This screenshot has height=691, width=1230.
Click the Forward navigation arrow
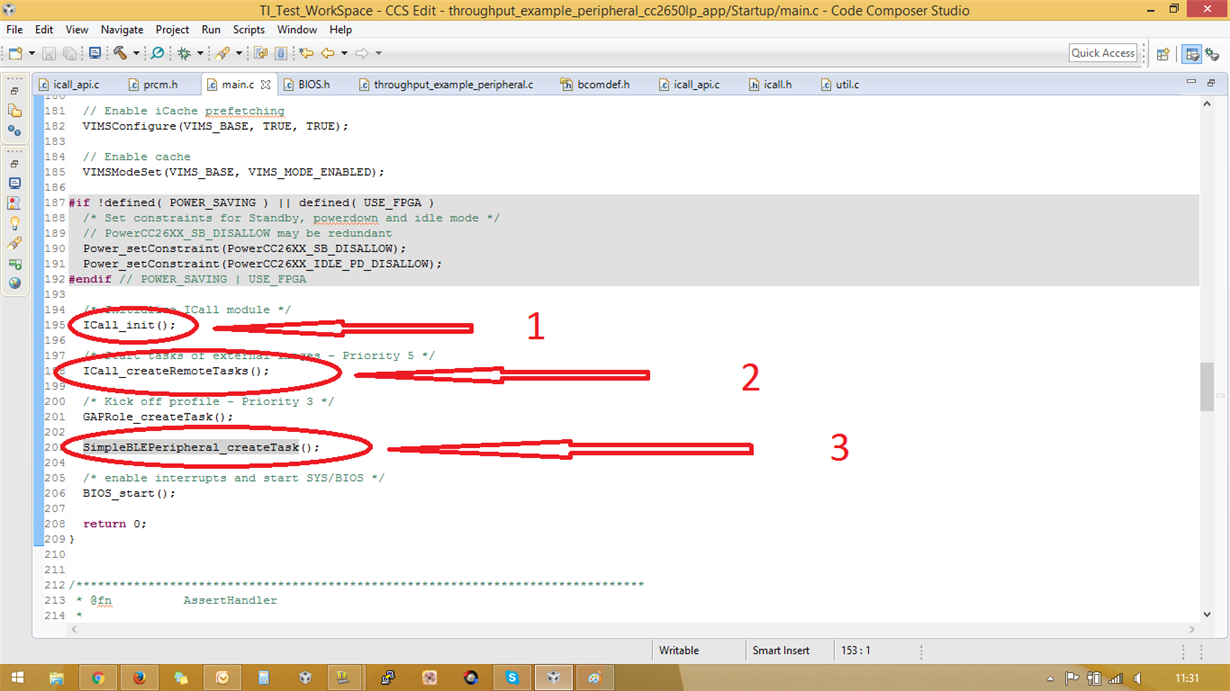click(362, 53)
